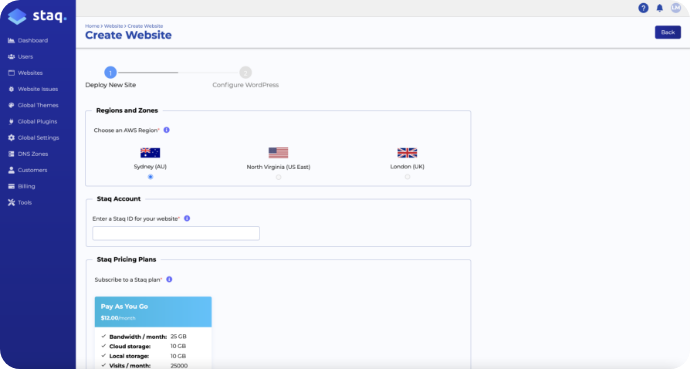
Task: Click Create Website breadcrumb
Action: (145, 26)
